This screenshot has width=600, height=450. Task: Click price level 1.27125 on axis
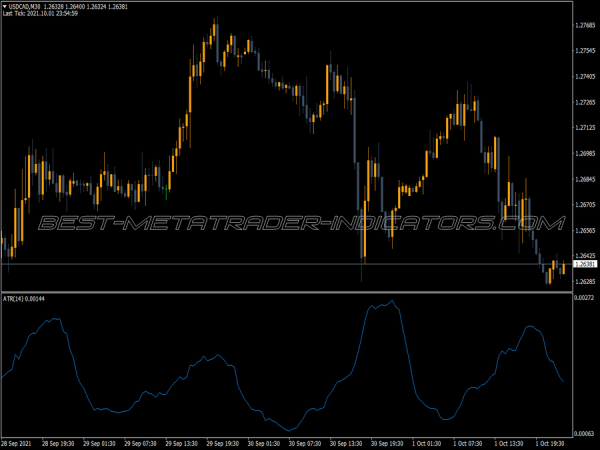pos(585,127)
